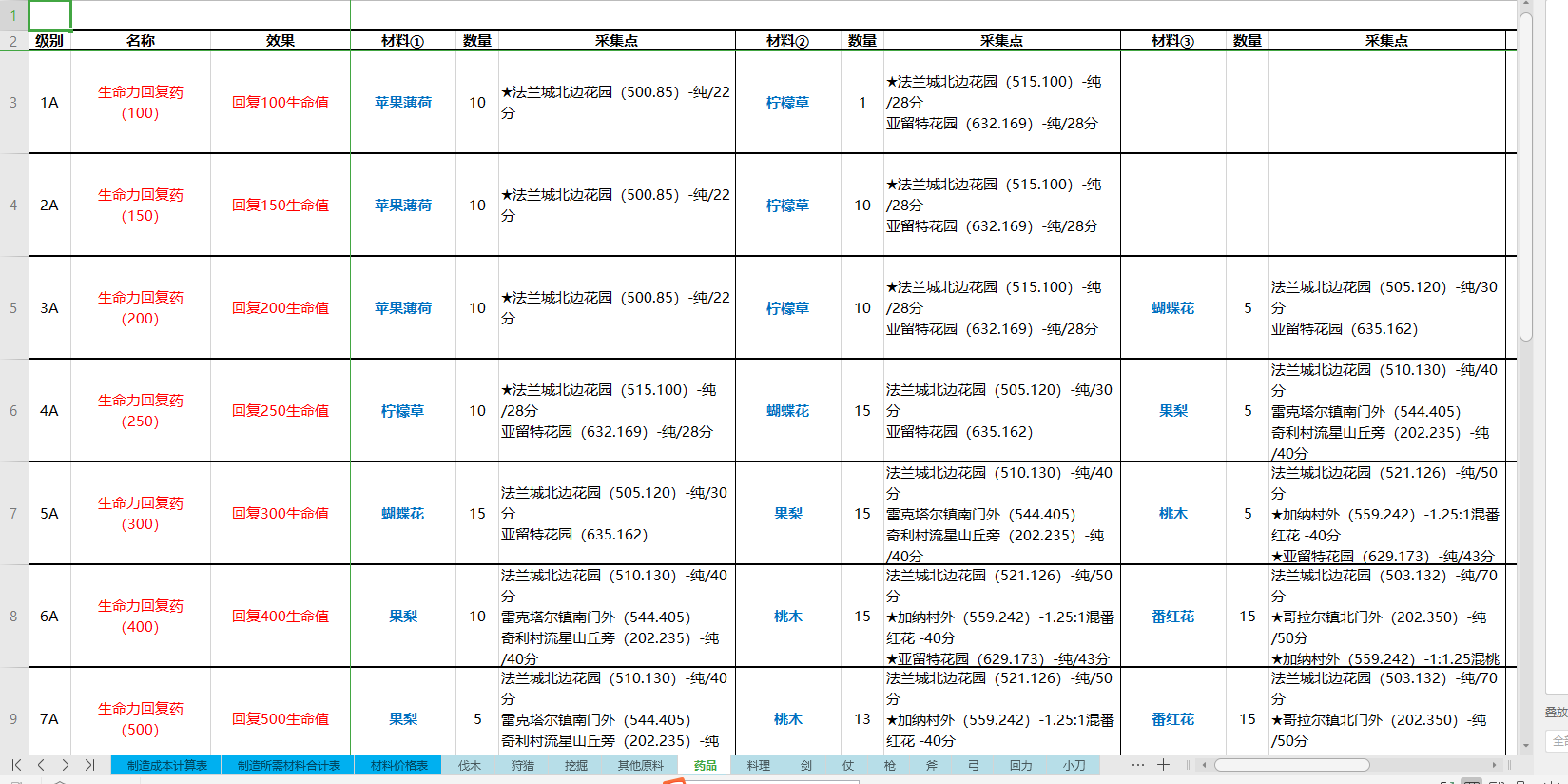Select 柠檬草 material ② in the 2A row
The width and height of the screenshot is (1568, 784).
(x=788, y=205)
